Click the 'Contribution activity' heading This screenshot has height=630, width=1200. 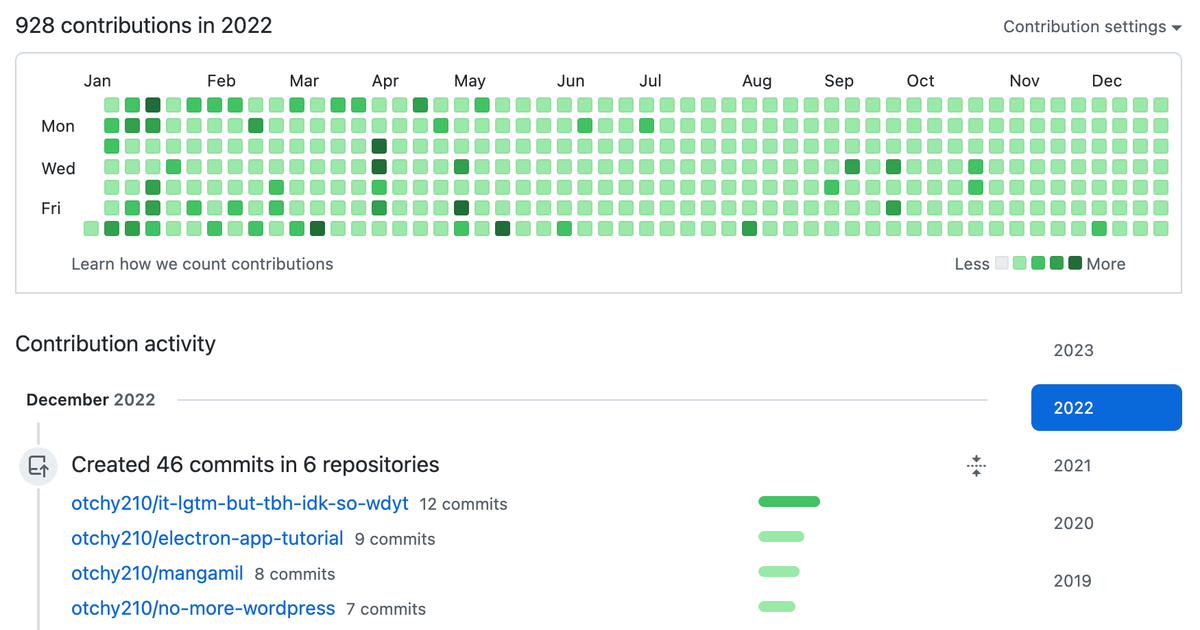(x=116, y=344)
